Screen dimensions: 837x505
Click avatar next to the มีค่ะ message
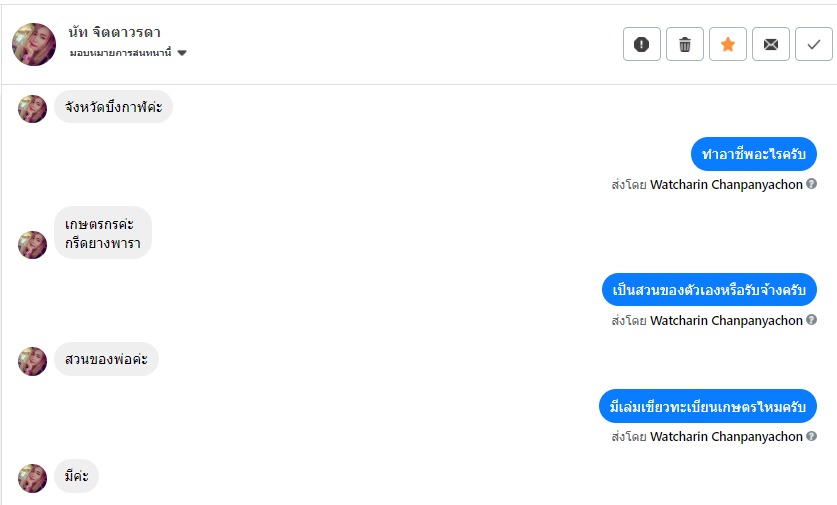[x=33, y=478]
